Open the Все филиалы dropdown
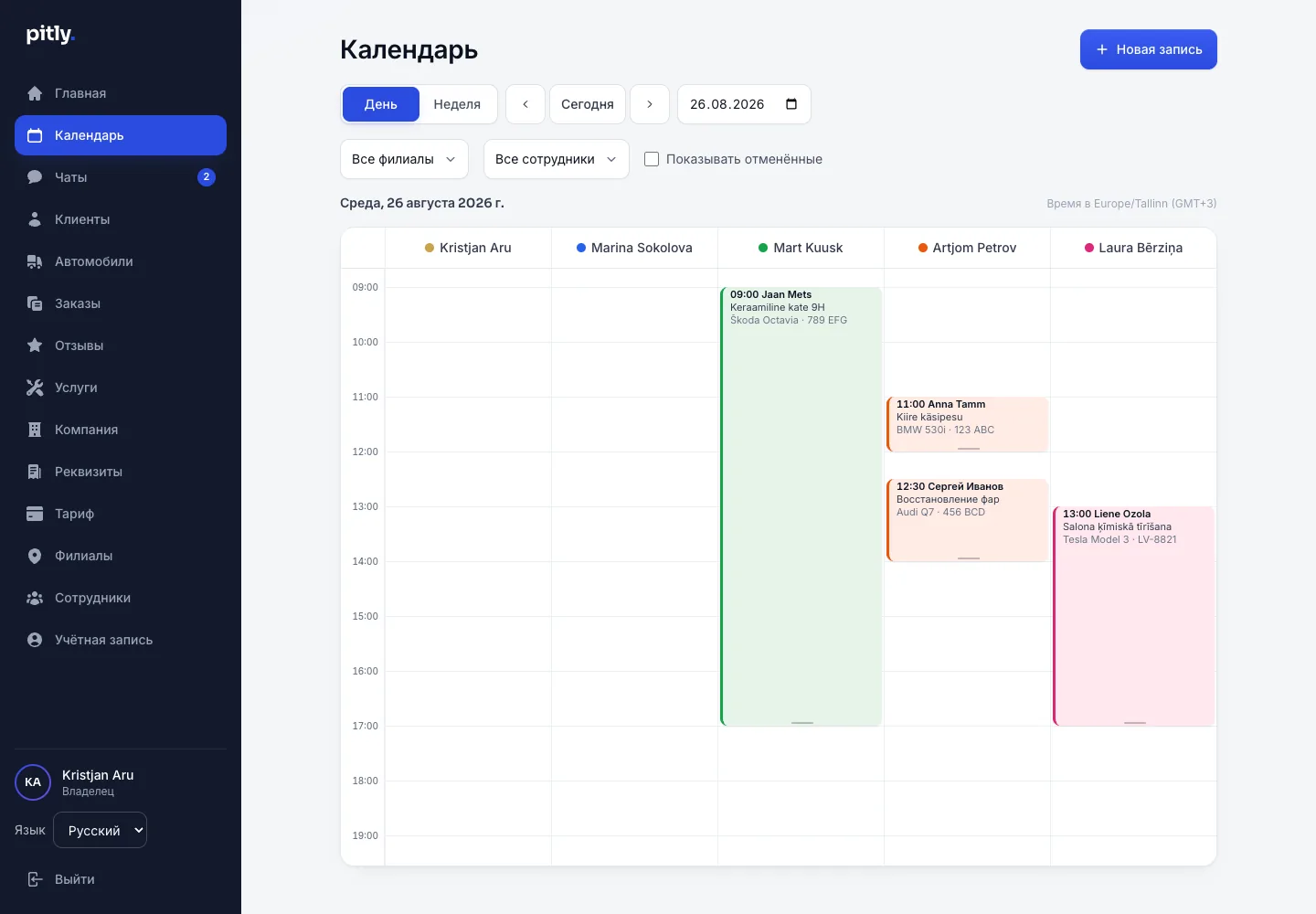 click(x=404, y=159)
